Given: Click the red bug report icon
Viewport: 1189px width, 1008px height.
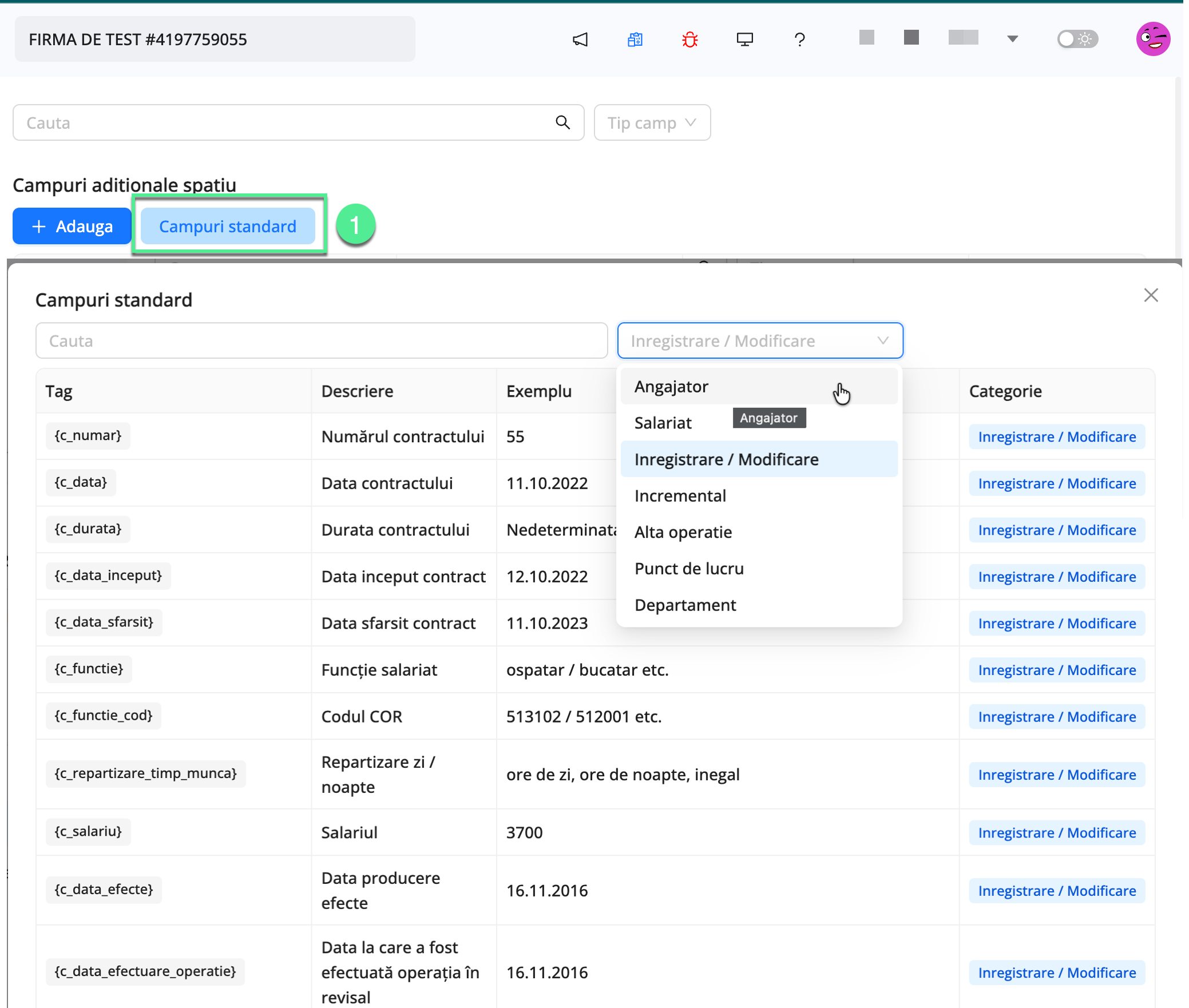Looking at the screenshot, I should pos(690,39).
